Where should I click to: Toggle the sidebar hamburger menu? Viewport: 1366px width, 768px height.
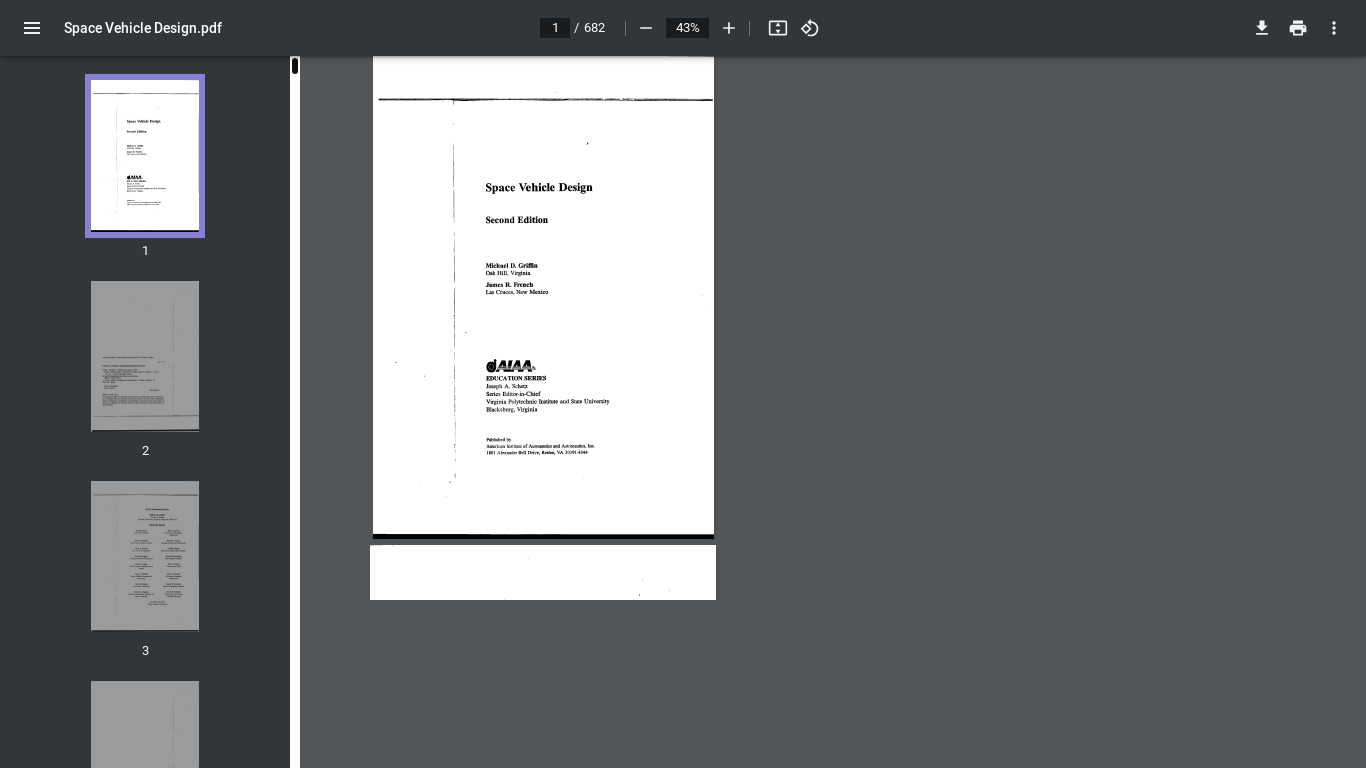(32, 28)
